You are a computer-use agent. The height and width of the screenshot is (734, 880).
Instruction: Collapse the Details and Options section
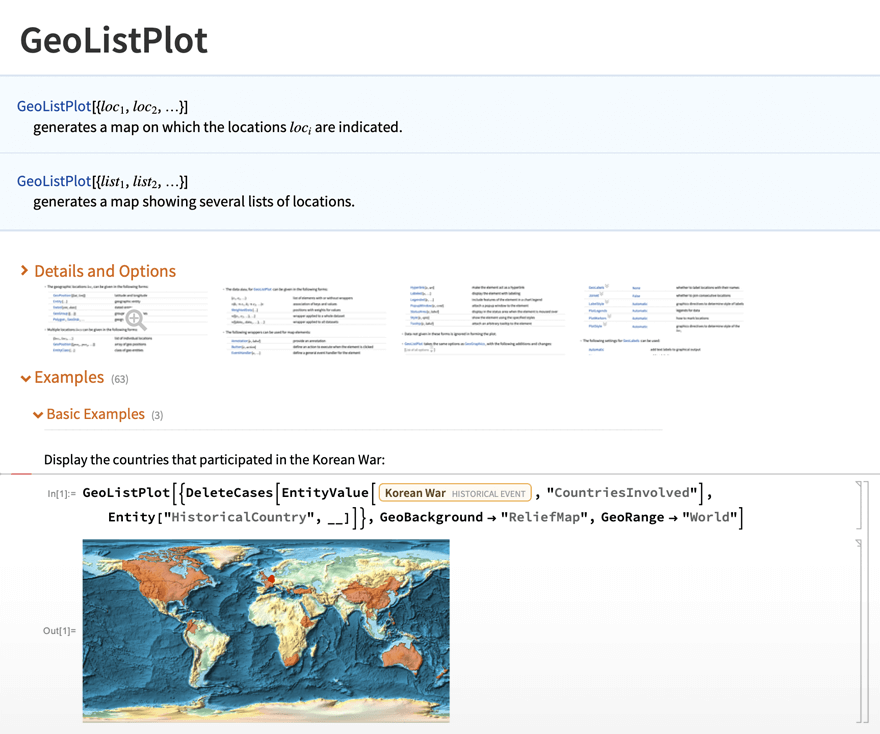point(25,271)
